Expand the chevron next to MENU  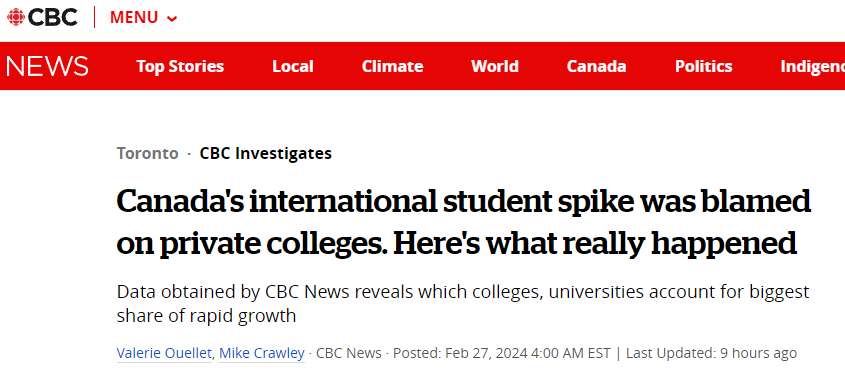tap(172, 19)
